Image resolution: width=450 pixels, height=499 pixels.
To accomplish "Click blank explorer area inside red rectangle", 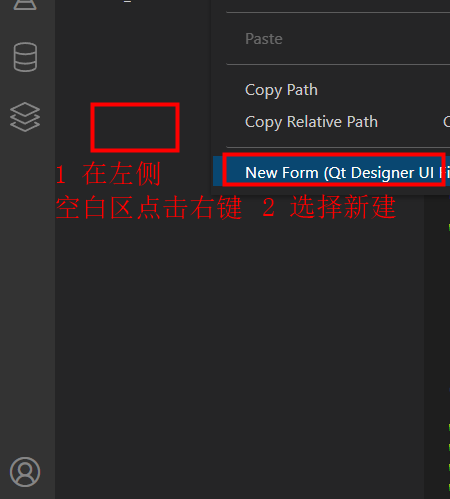I will click(x=135, y=127).
